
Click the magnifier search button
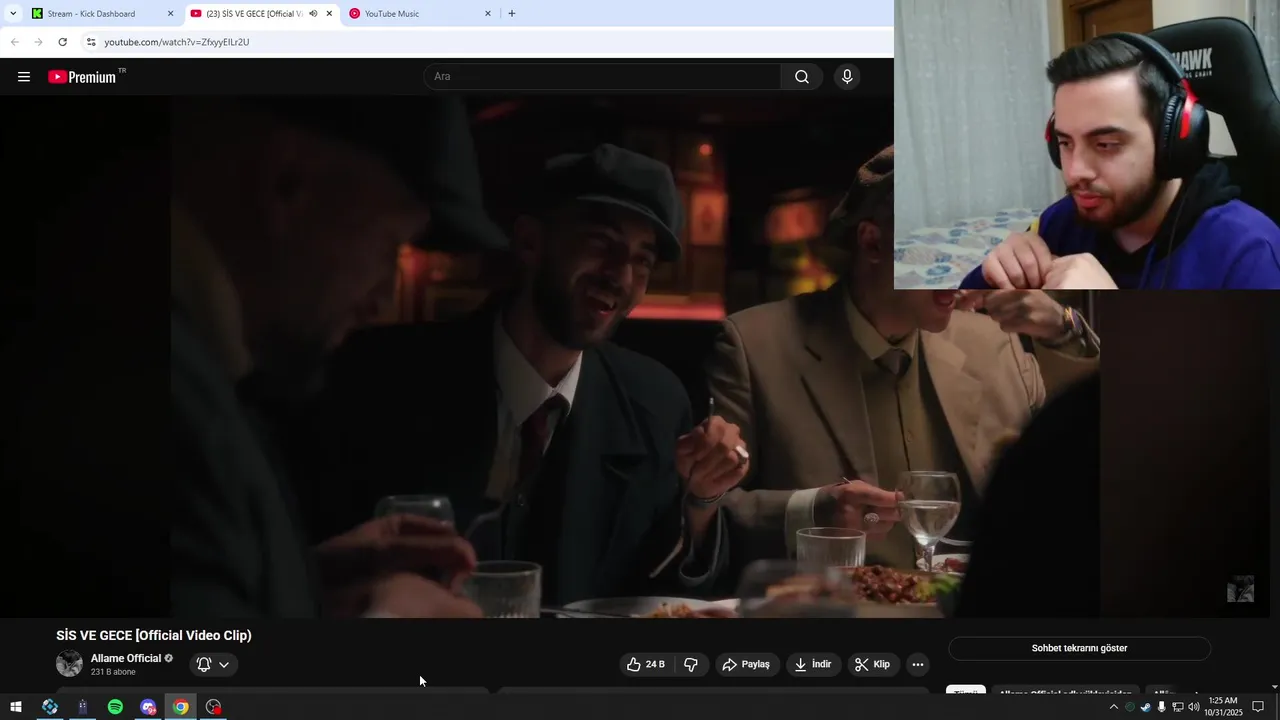click(x=802, y=77)
